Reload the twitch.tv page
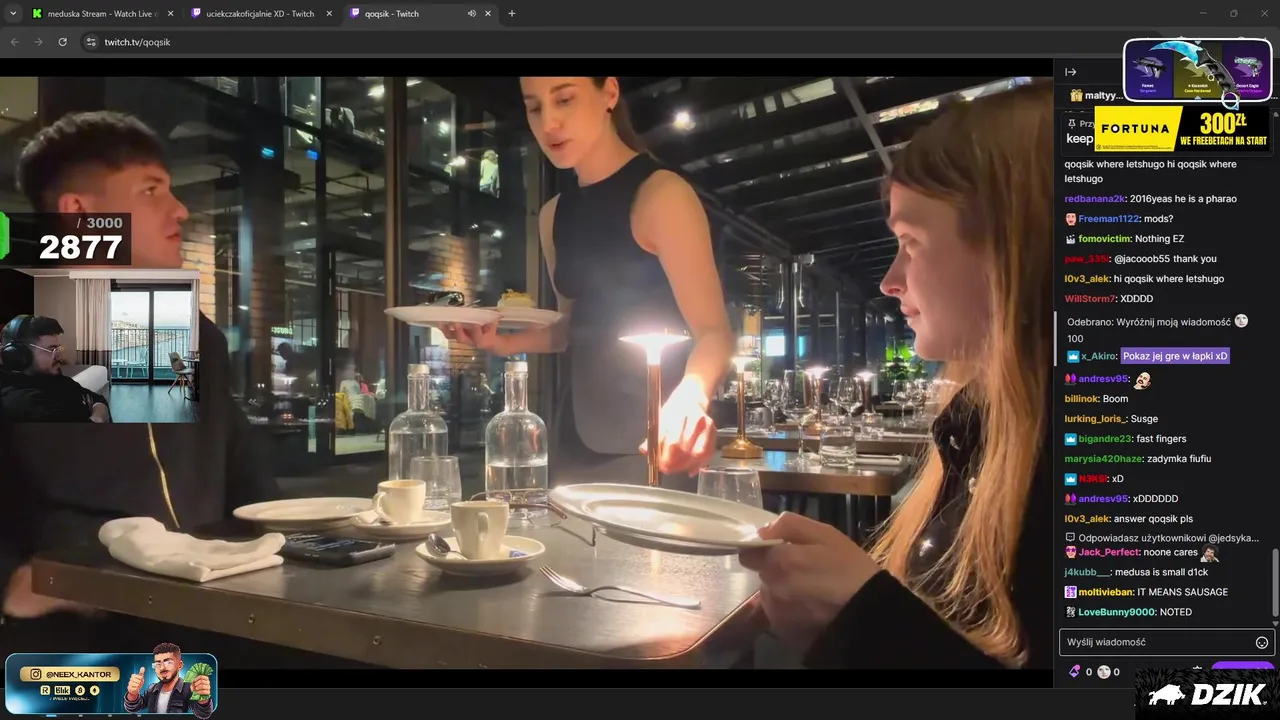This screenshot has height=720, width=1280. [x=62, y=42]
